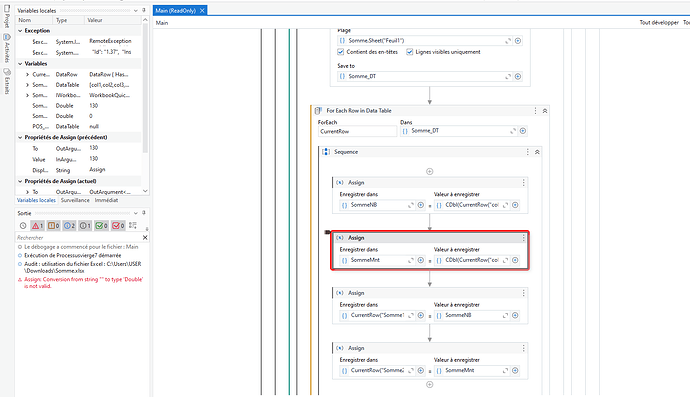Open the Projet side tab
Image resolution: width=690 pixels, height=397 pixels.
(x=7, y=17)
